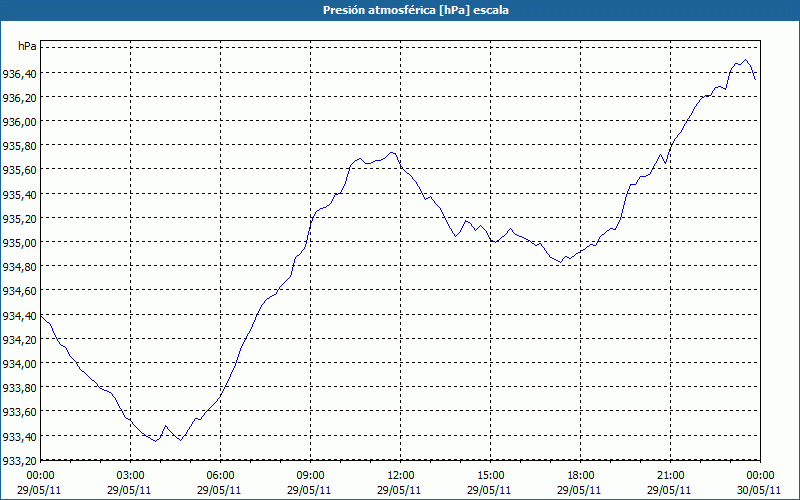
Task: Click the 15:00 time axis label
Action: 490,476
